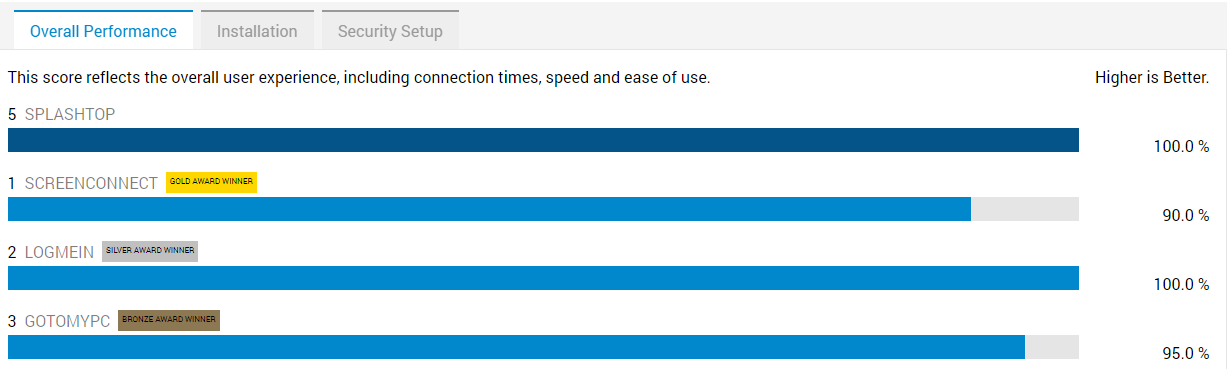
Task: Open the Security Setup tab
Action: click(x=390, y=31)
